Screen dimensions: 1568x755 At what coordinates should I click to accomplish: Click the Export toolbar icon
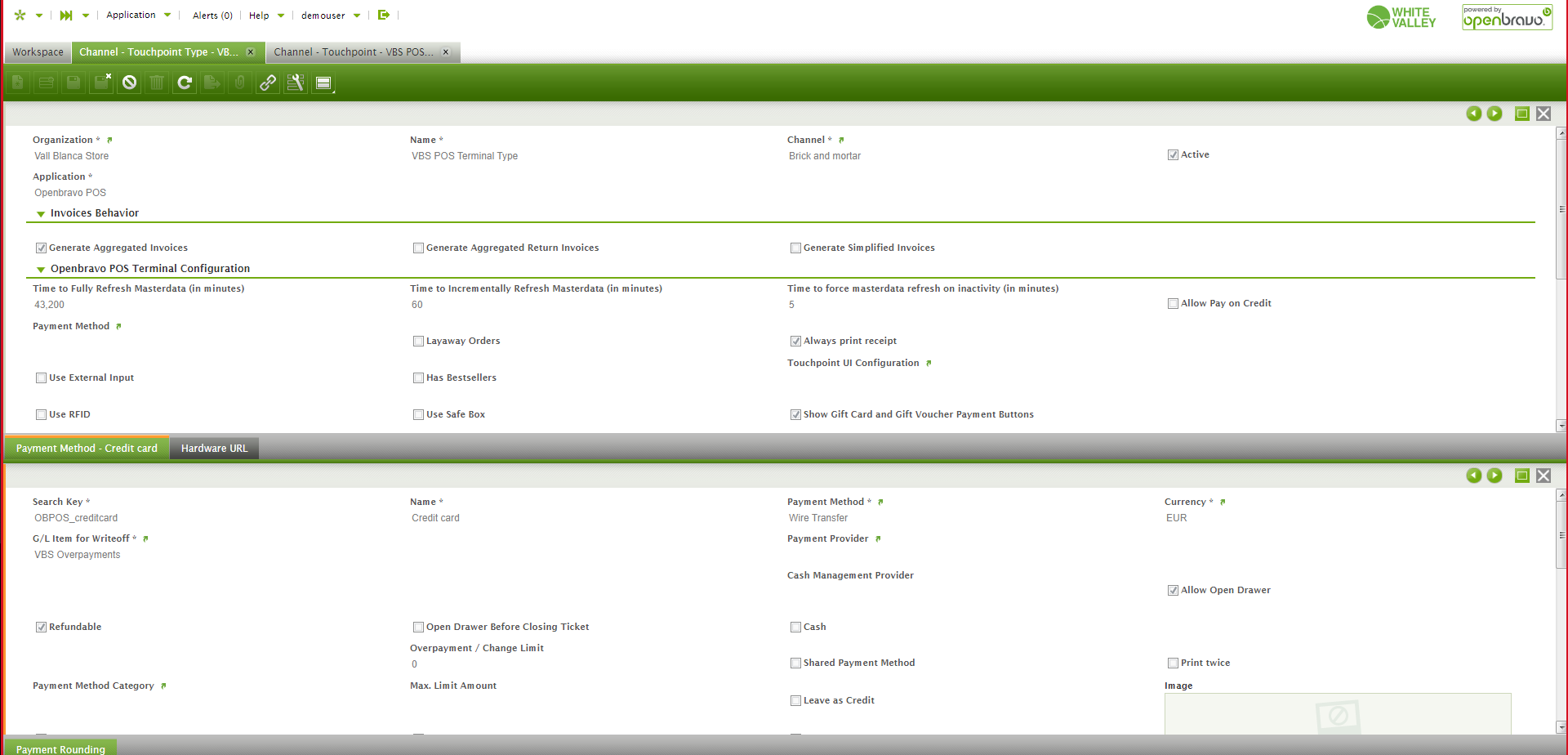(212, 83)
